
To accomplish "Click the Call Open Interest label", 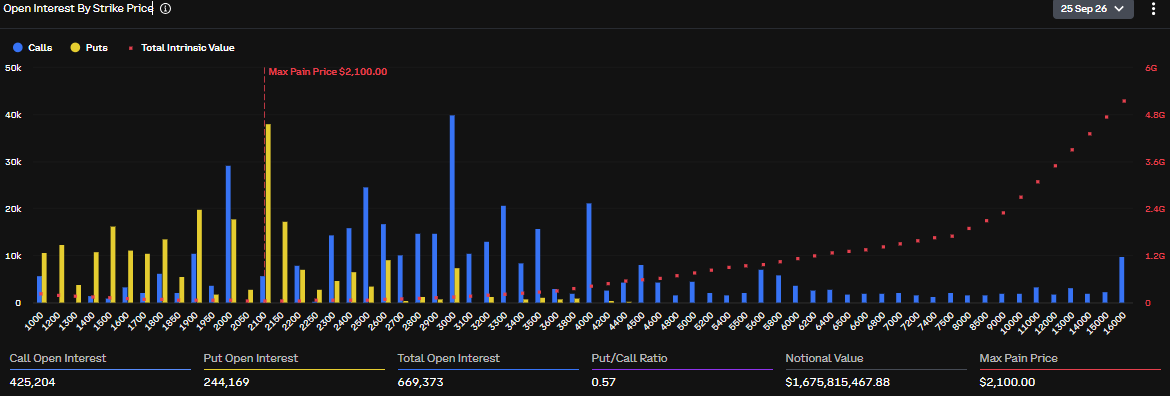I will tap(57, 359).
